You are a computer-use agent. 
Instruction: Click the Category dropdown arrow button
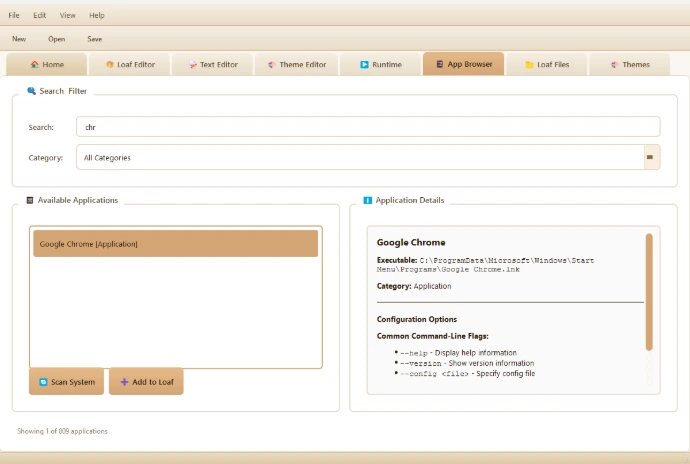tap(651, 157)
